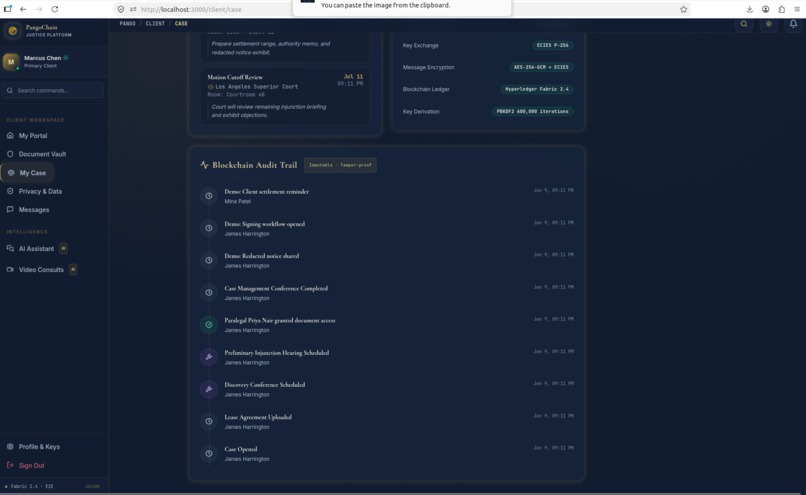Click the PANGO breadcrumb
Viewport: 806px width, 495px height.
tap(127, 24)
